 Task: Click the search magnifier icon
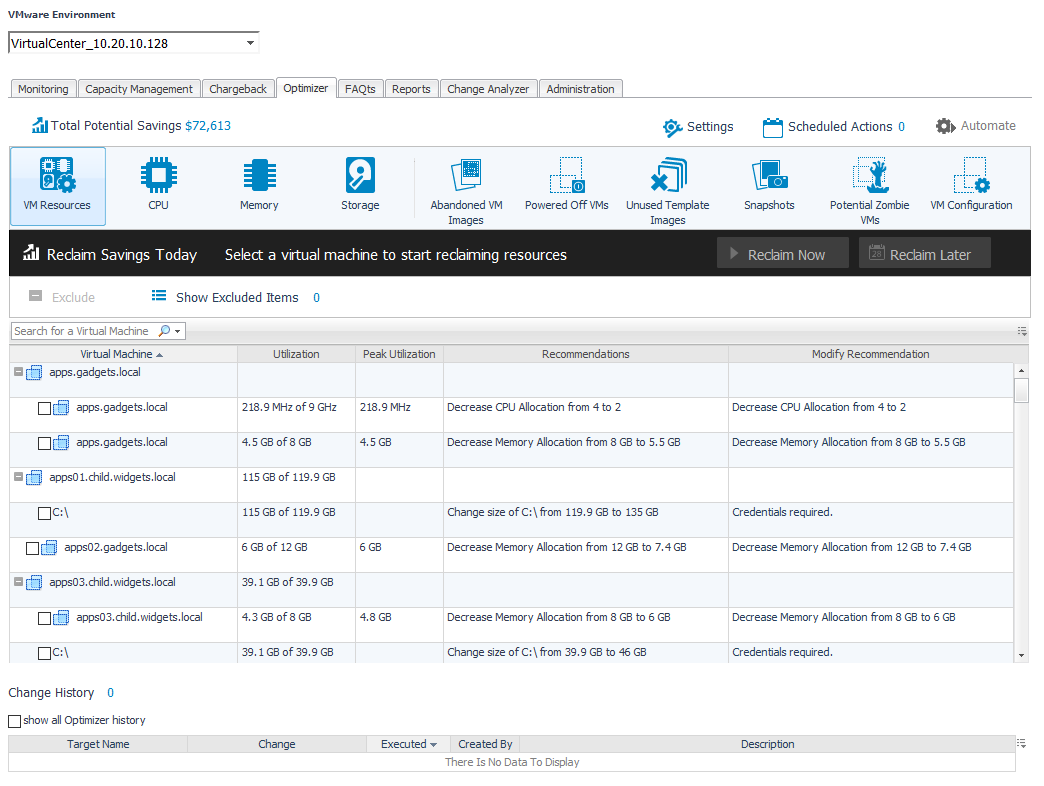(x=164, y=331)
